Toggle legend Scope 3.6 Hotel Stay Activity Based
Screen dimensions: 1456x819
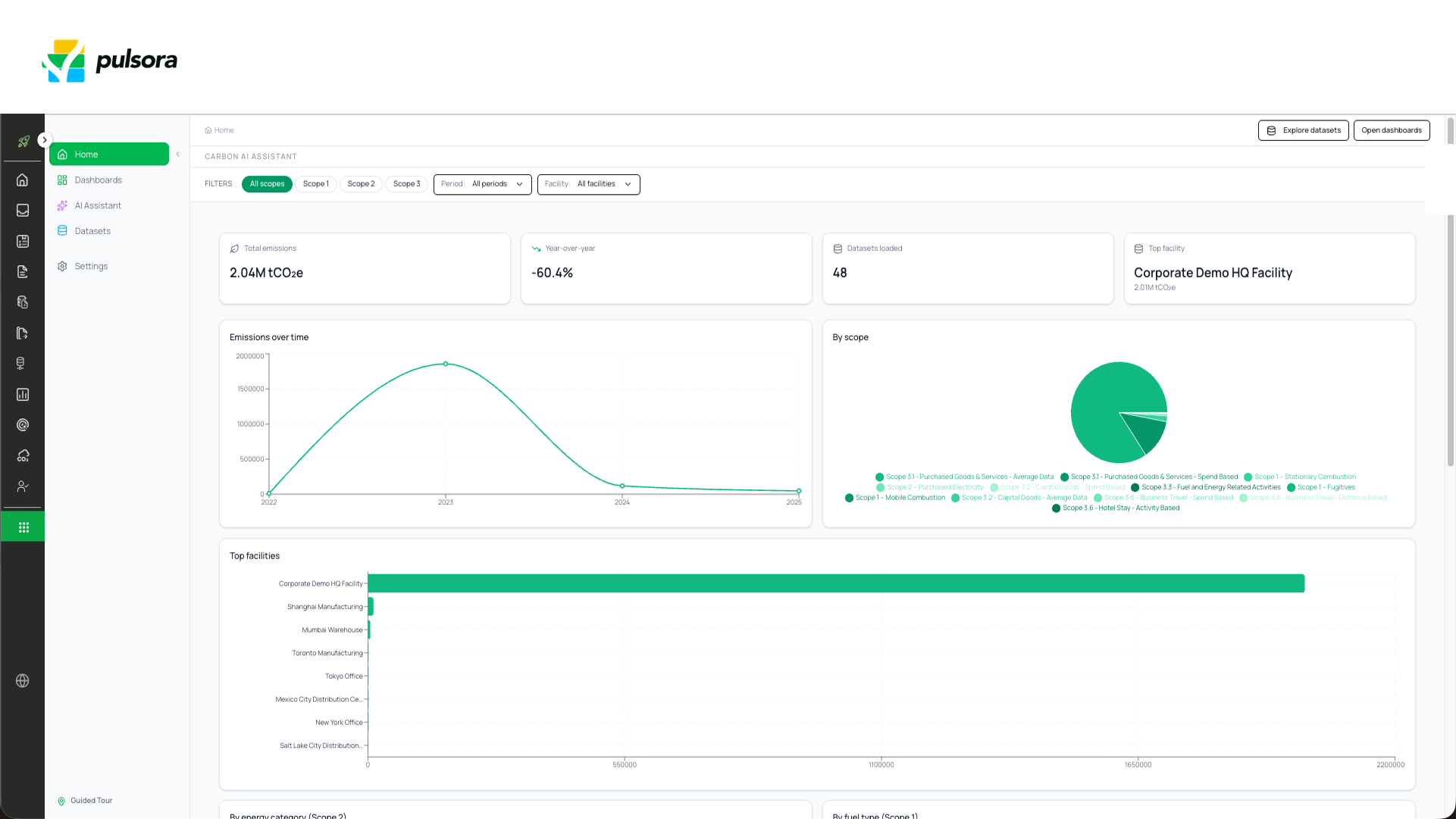pos(1116,508)
